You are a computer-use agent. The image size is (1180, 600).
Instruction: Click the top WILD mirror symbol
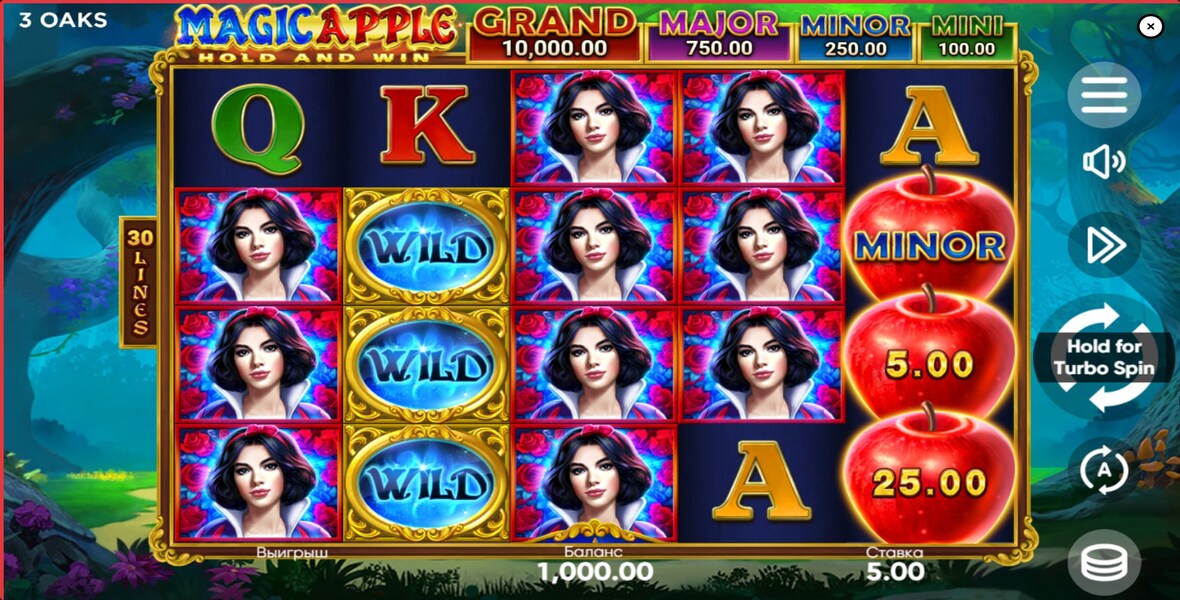pyautogui.click(x=427, y=246)
